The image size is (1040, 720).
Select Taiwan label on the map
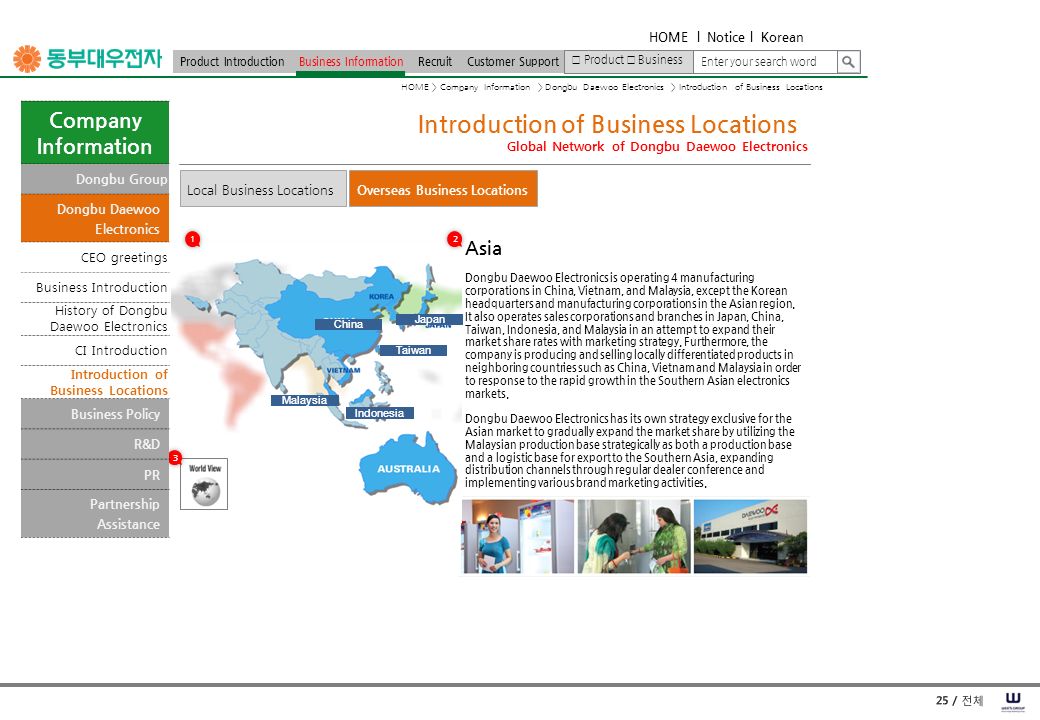(413, 350)
